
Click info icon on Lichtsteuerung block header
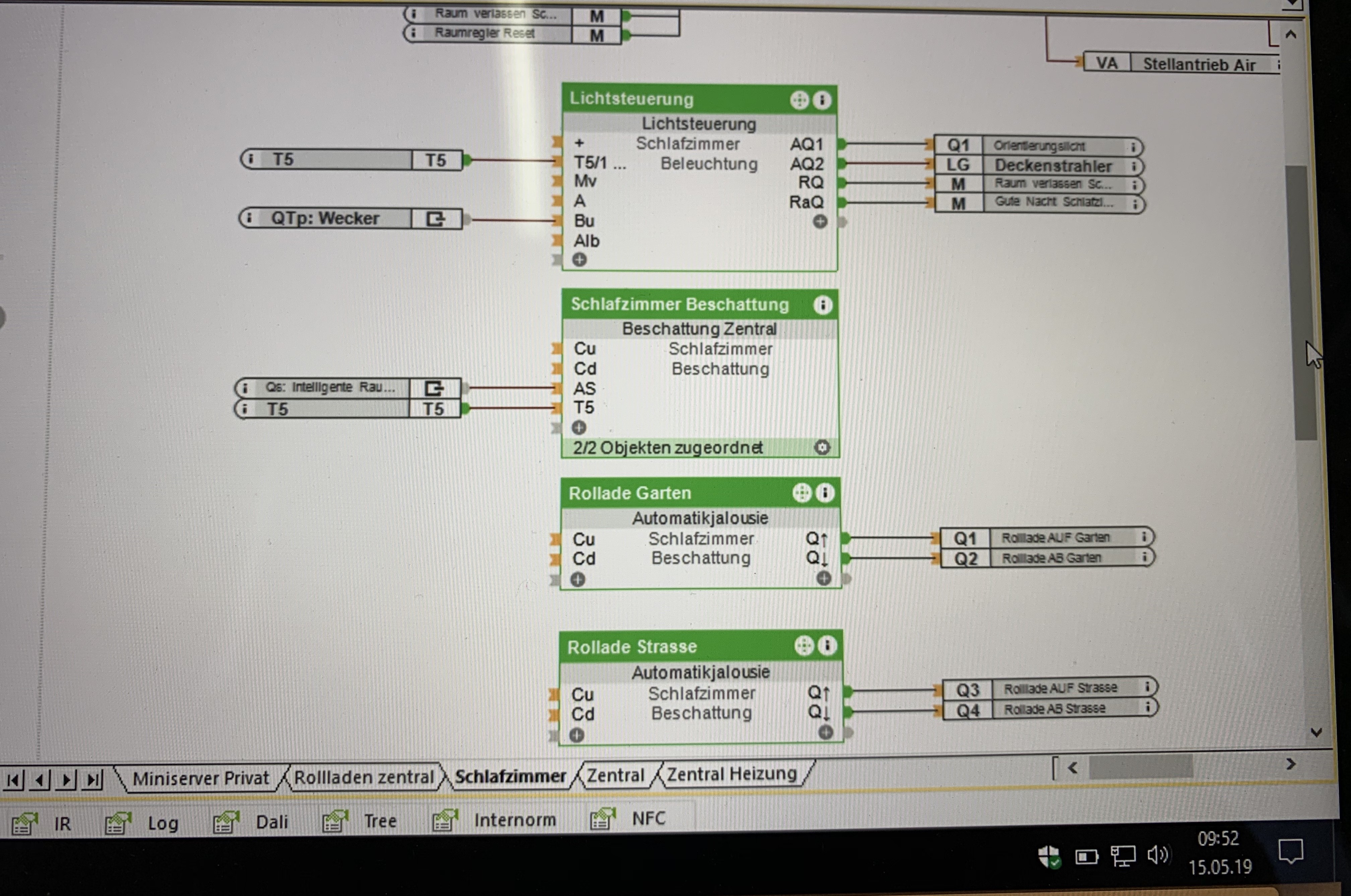point(822,100)
